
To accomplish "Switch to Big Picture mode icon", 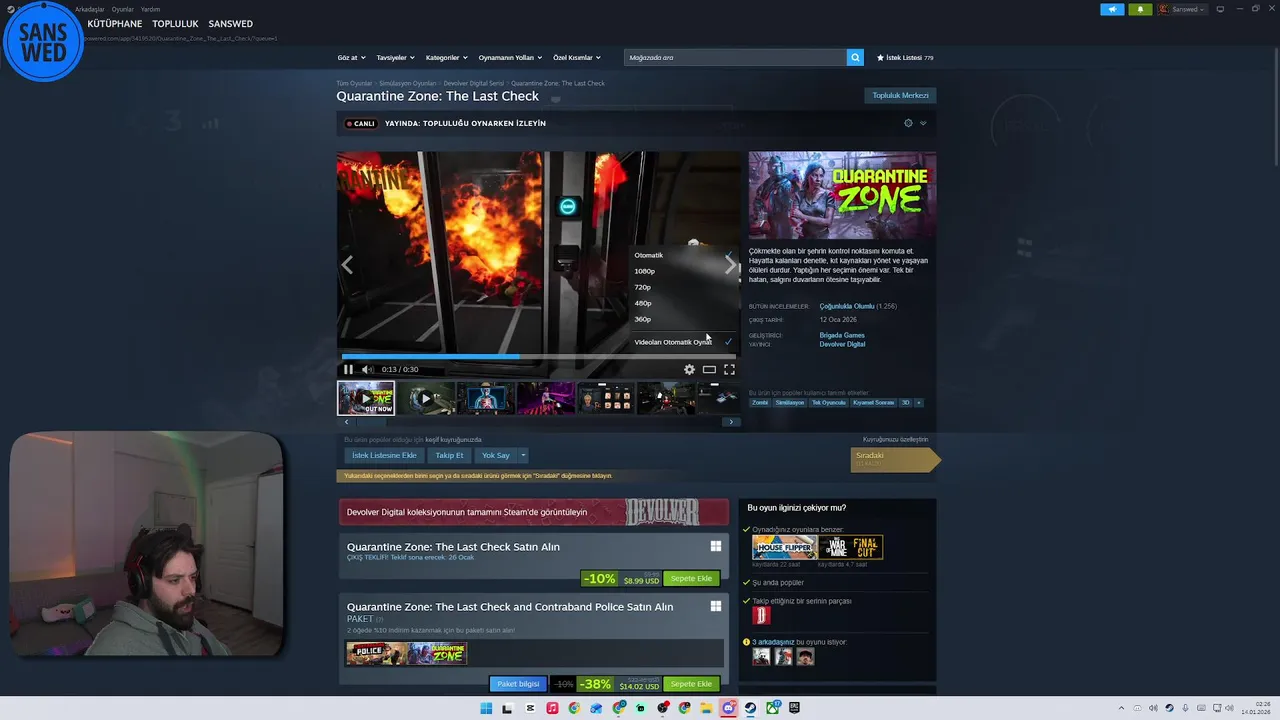I will point(1220,9).
